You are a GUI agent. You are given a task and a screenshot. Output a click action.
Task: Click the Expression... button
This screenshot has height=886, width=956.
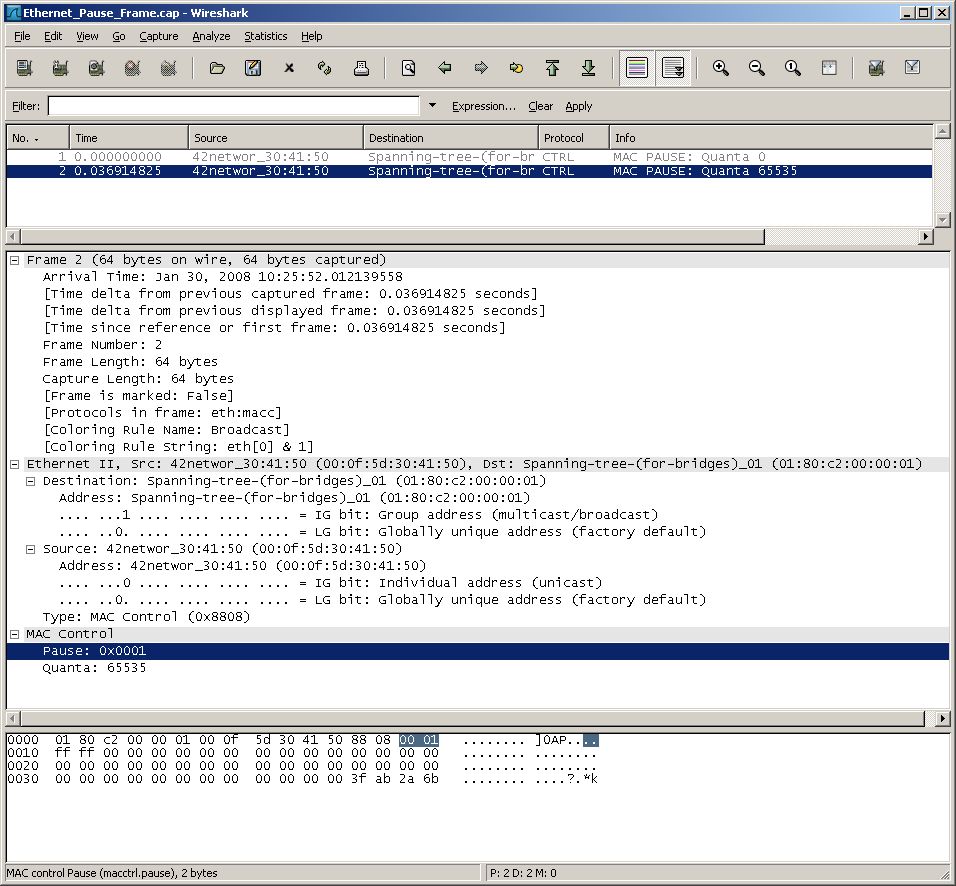(483, 106)
